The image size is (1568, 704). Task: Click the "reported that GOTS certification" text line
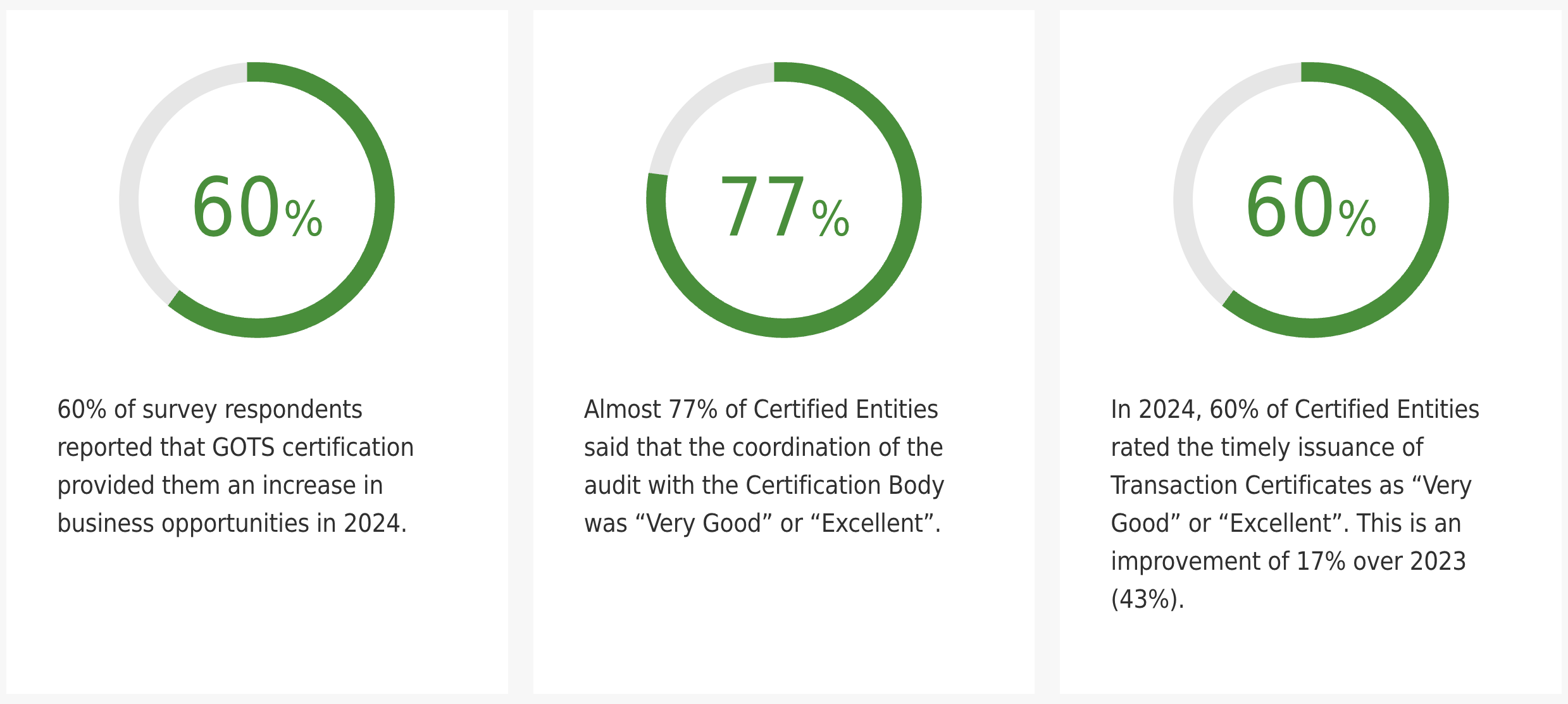coord(235,448)
